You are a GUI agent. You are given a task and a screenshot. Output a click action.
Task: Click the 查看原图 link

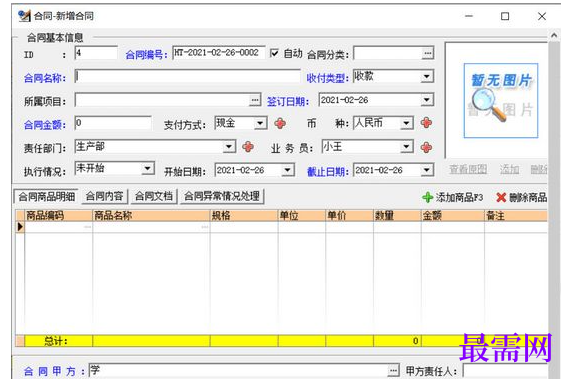(x=468, y=169)
